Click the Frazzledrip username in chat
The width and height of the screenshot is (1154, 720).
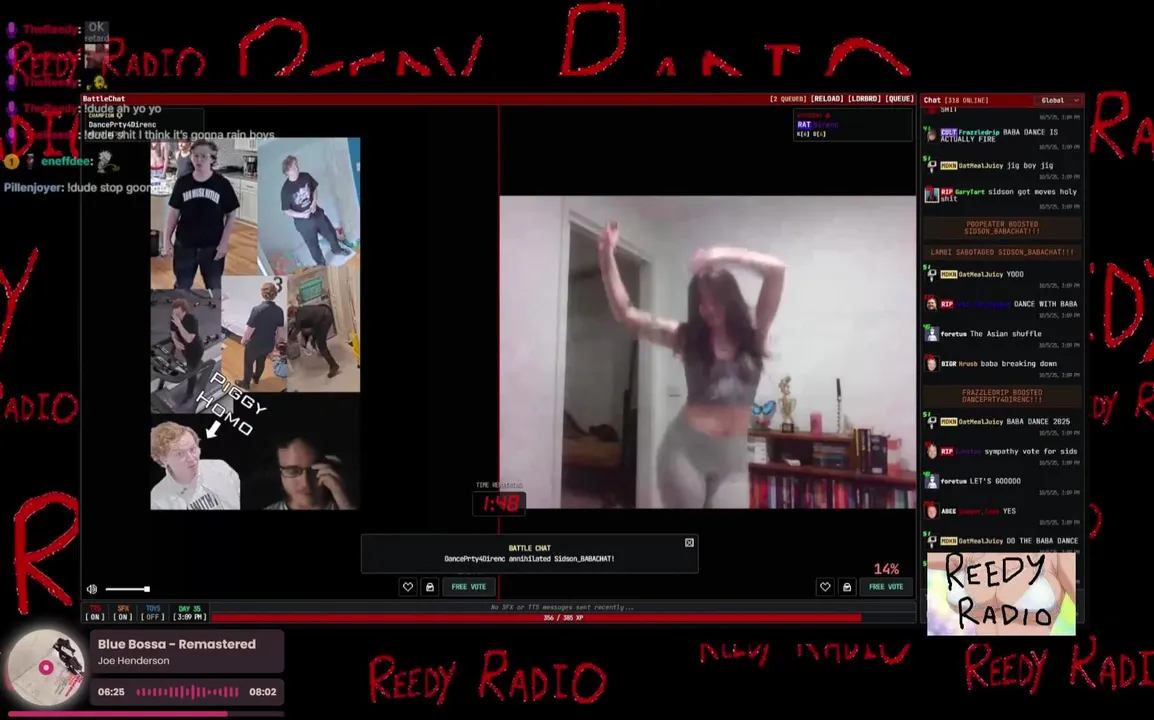click(x=979, y=133)
